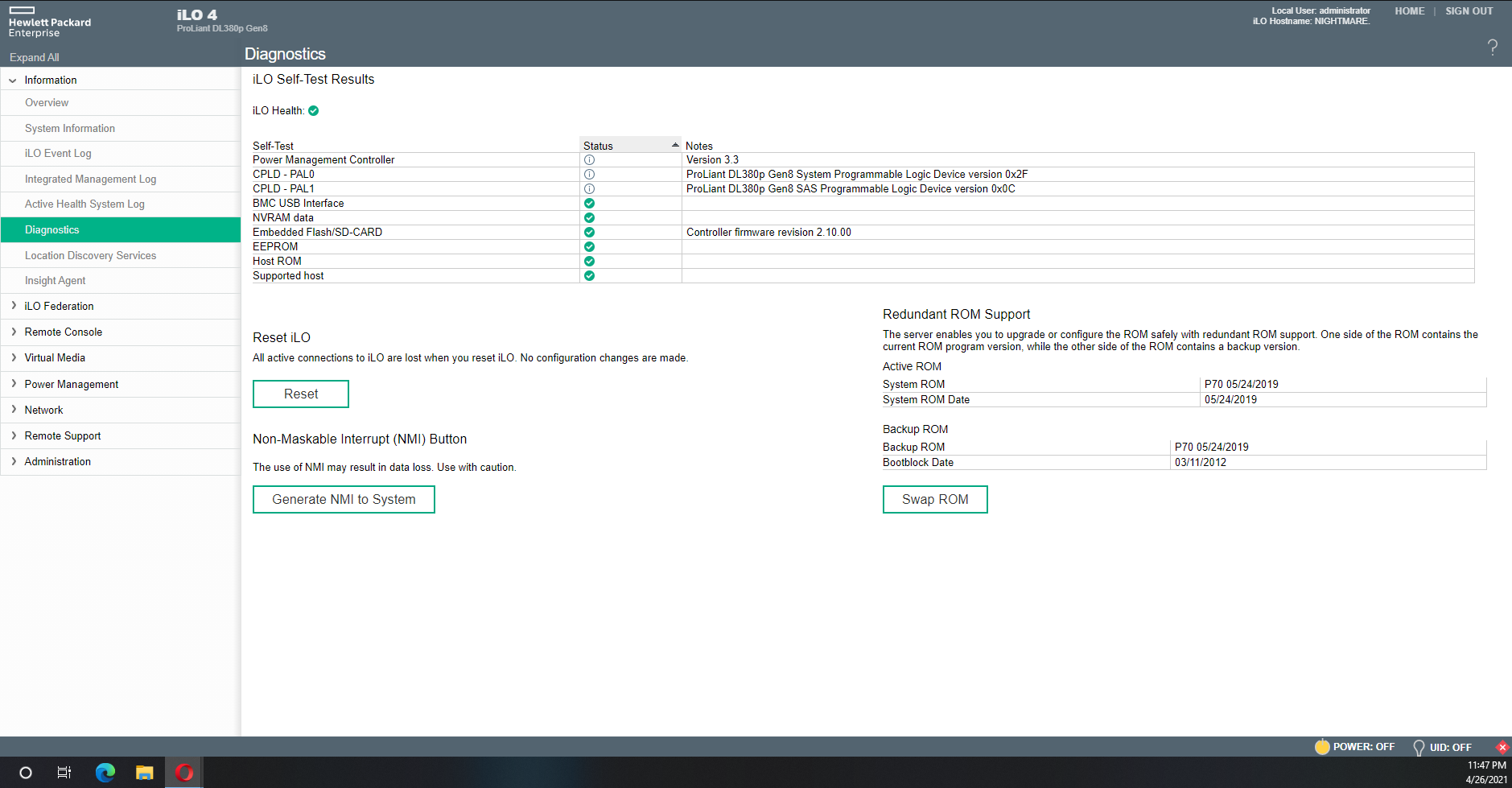
Task: Select the Diagnostics menu item
Action: 121,229
